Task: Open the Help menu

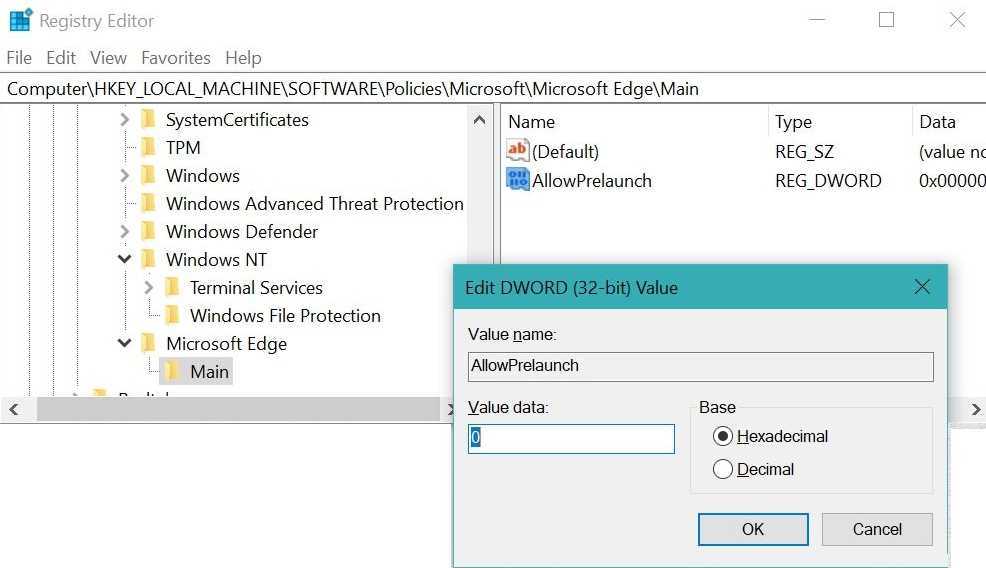Action: click(243, 58)
